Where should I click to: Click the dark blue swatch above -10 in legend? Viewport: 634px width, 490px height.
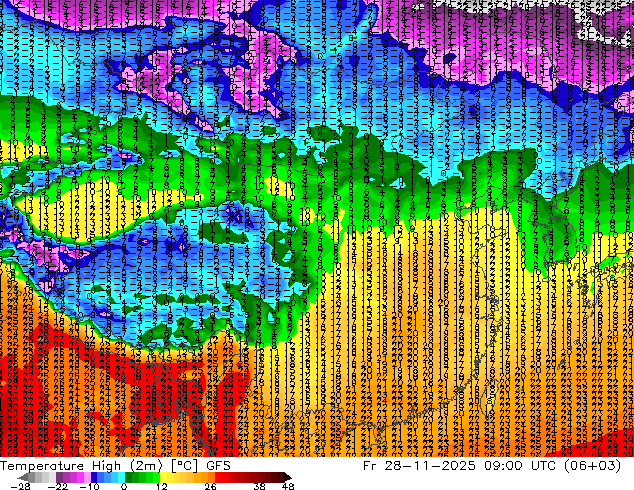(x=94, y=477)
